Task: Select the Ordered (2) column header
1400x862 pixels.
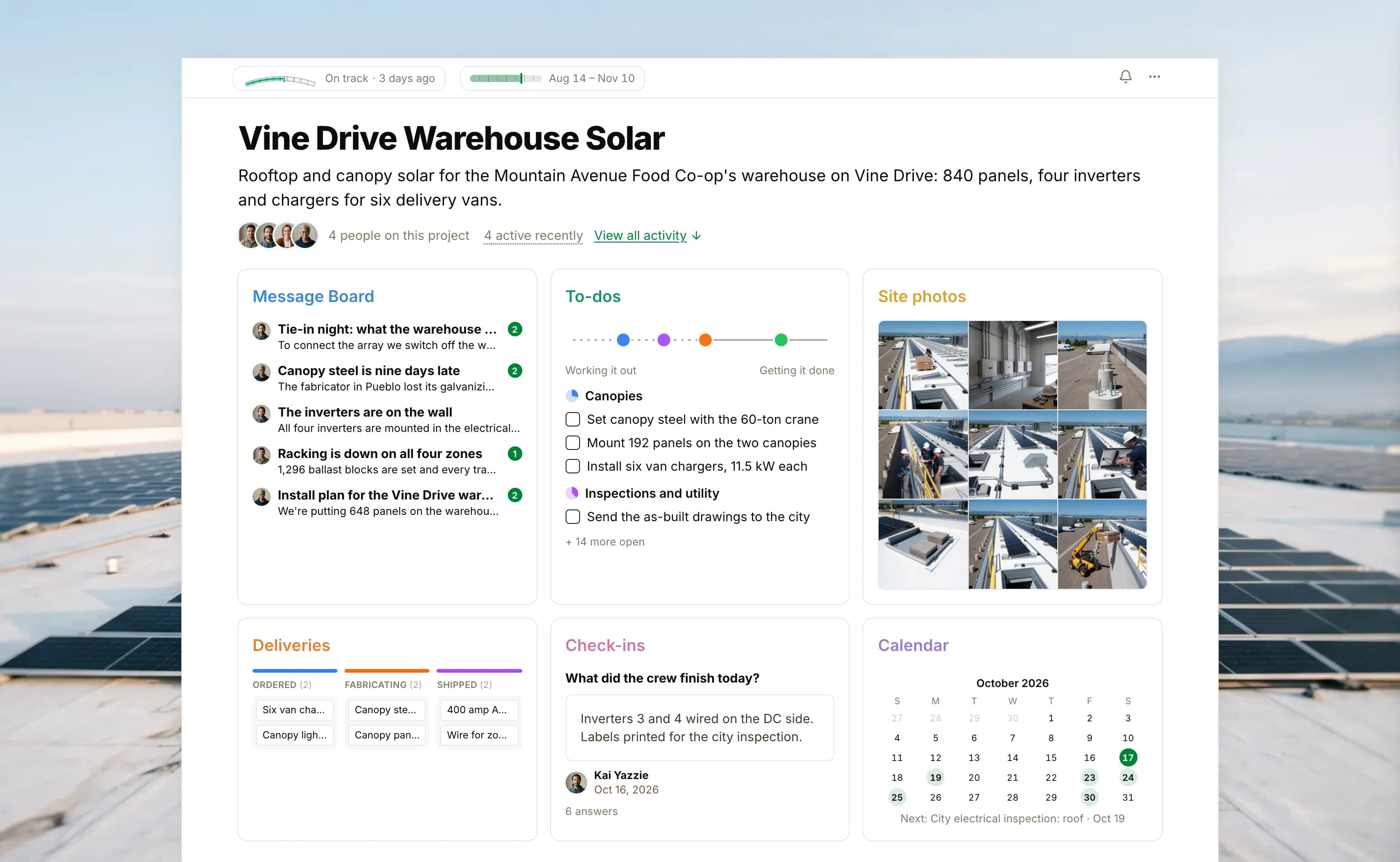Action: coord(282,685)
